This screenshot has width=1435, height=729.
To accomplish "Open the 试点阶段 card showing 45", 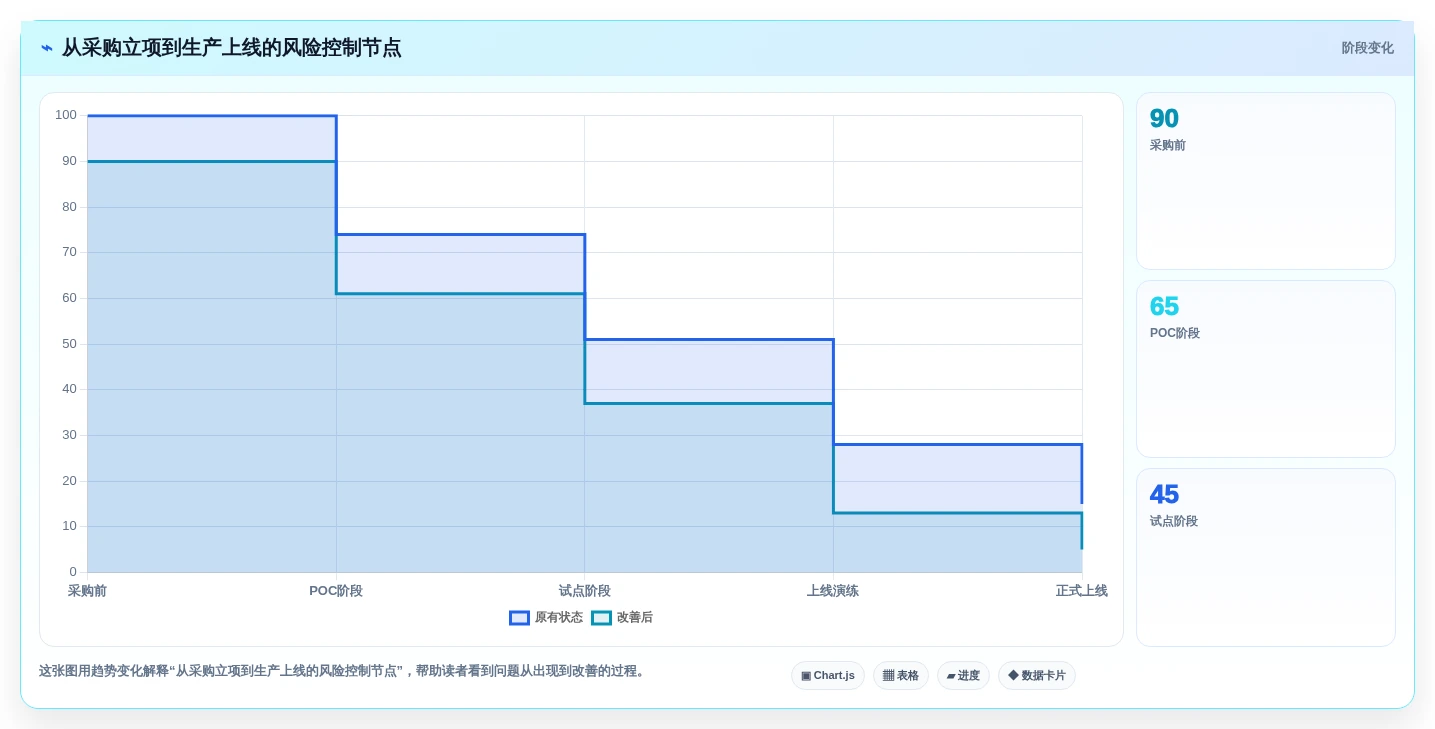I will (1266, 557).
